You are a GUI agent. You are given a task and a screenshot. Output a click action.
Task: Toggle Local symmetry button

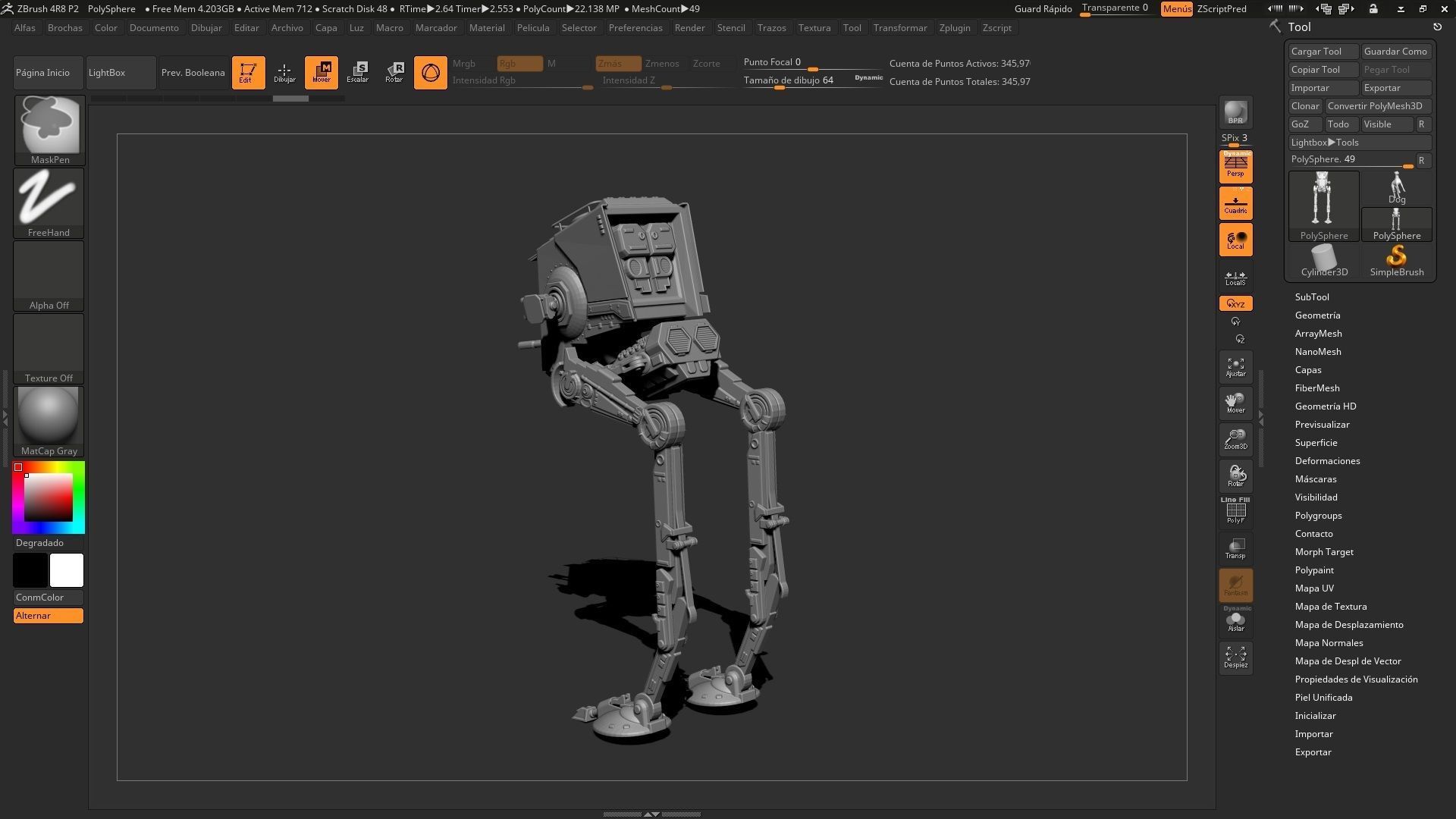[1235, 240]
